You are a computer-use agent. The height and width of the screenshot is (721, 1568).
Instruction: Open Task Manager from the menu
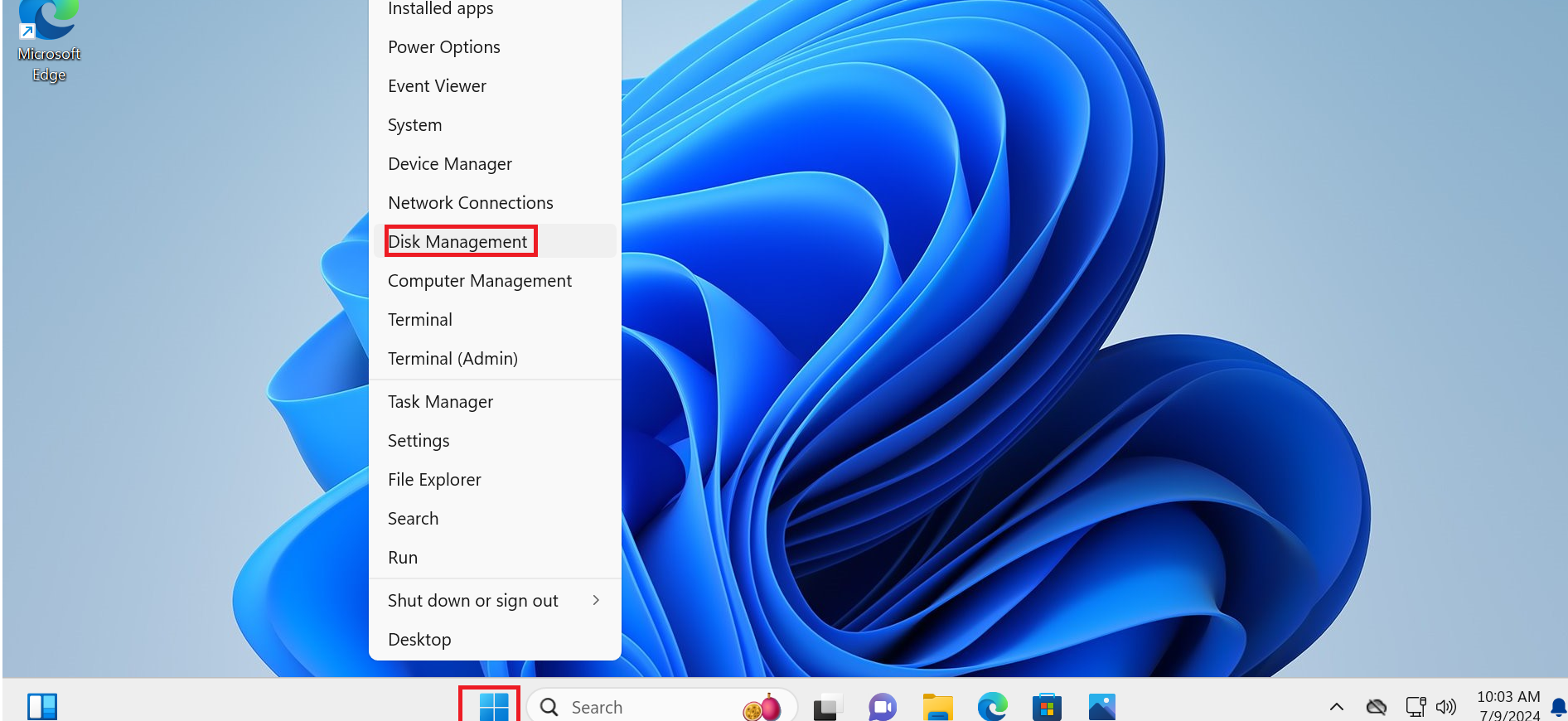[495, 401]
